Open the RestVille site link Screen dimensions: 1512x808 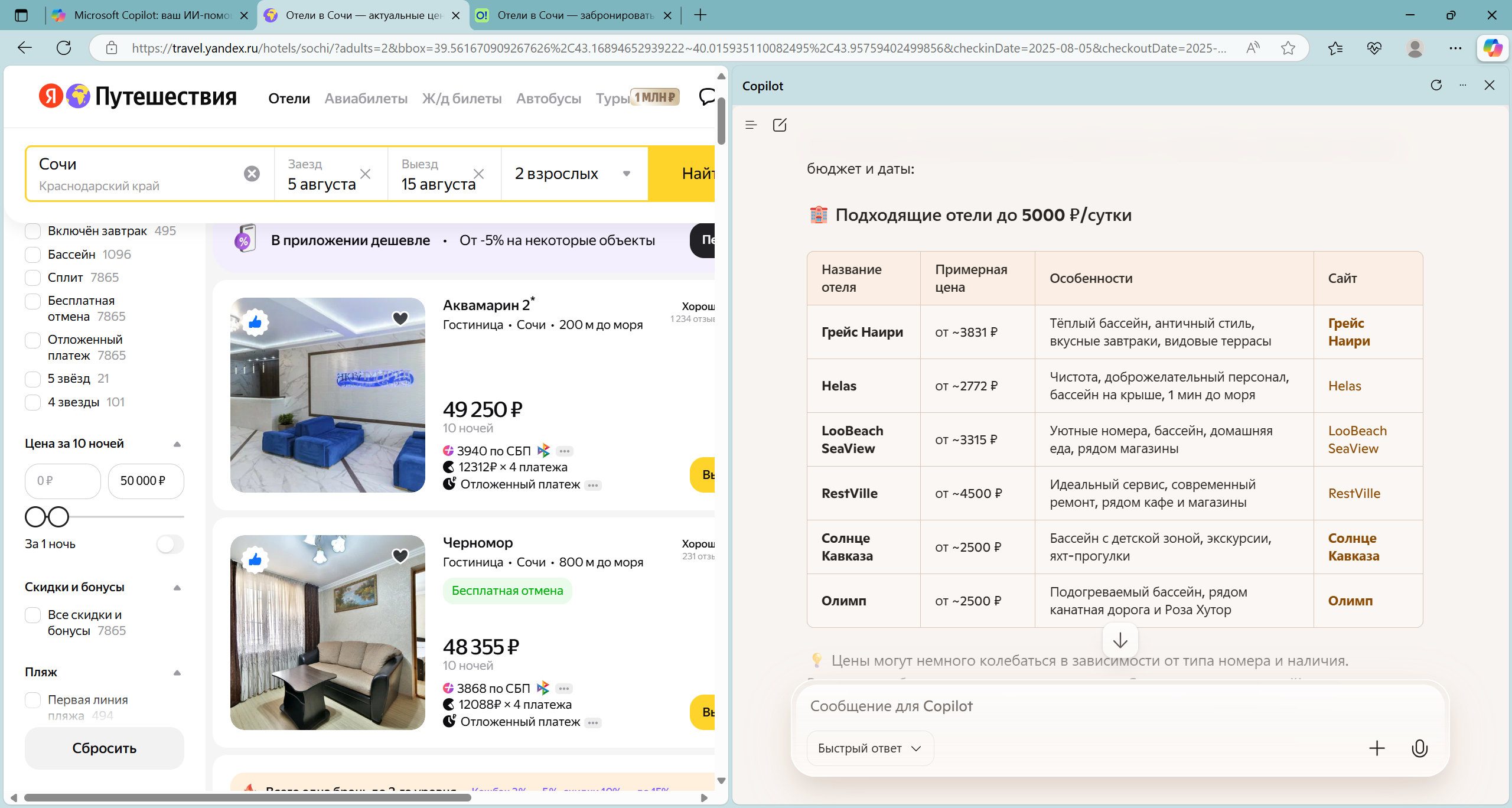pyautogui.click(x=1354, y=493)
